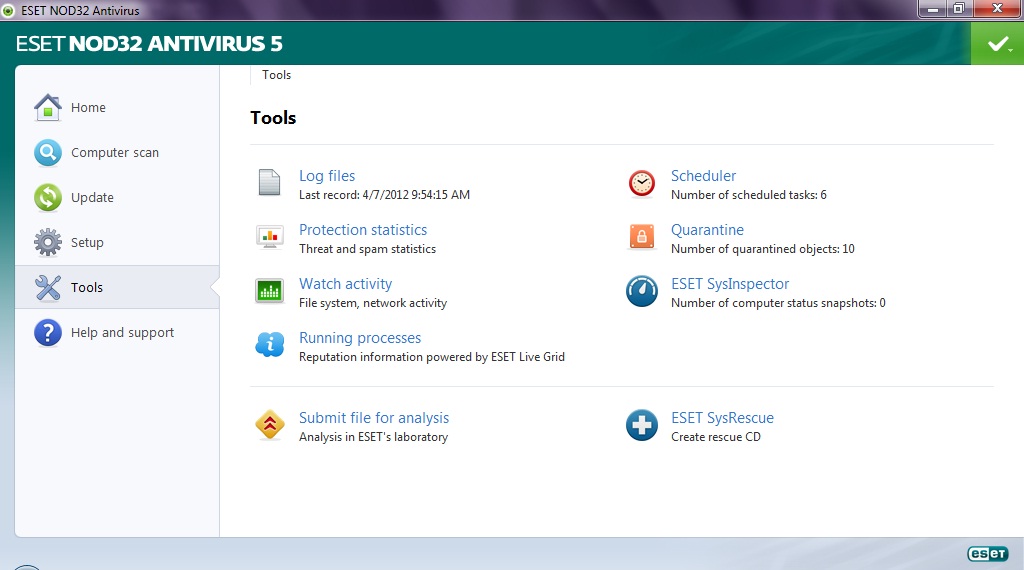Click 'Threat and spam statistics' text
The width and height of the screenshot is (1024, 570).
[367, 249]
